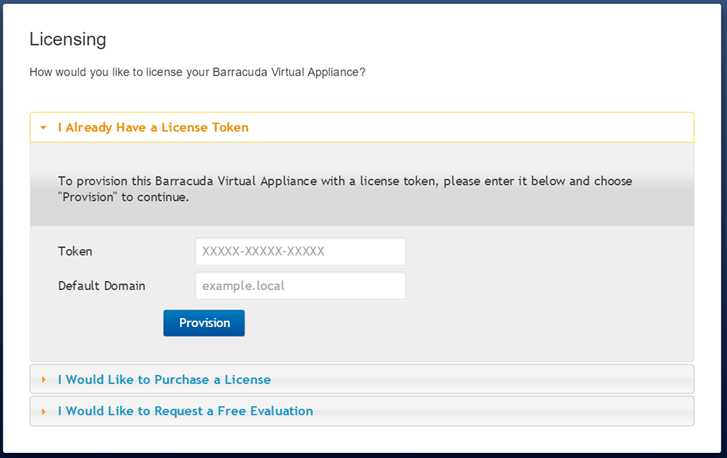The height and width of the screenshot is (458, 727).
Task: Click the 'How would you like to license' text
Action: pyautogui.click(x=197, y=72)
